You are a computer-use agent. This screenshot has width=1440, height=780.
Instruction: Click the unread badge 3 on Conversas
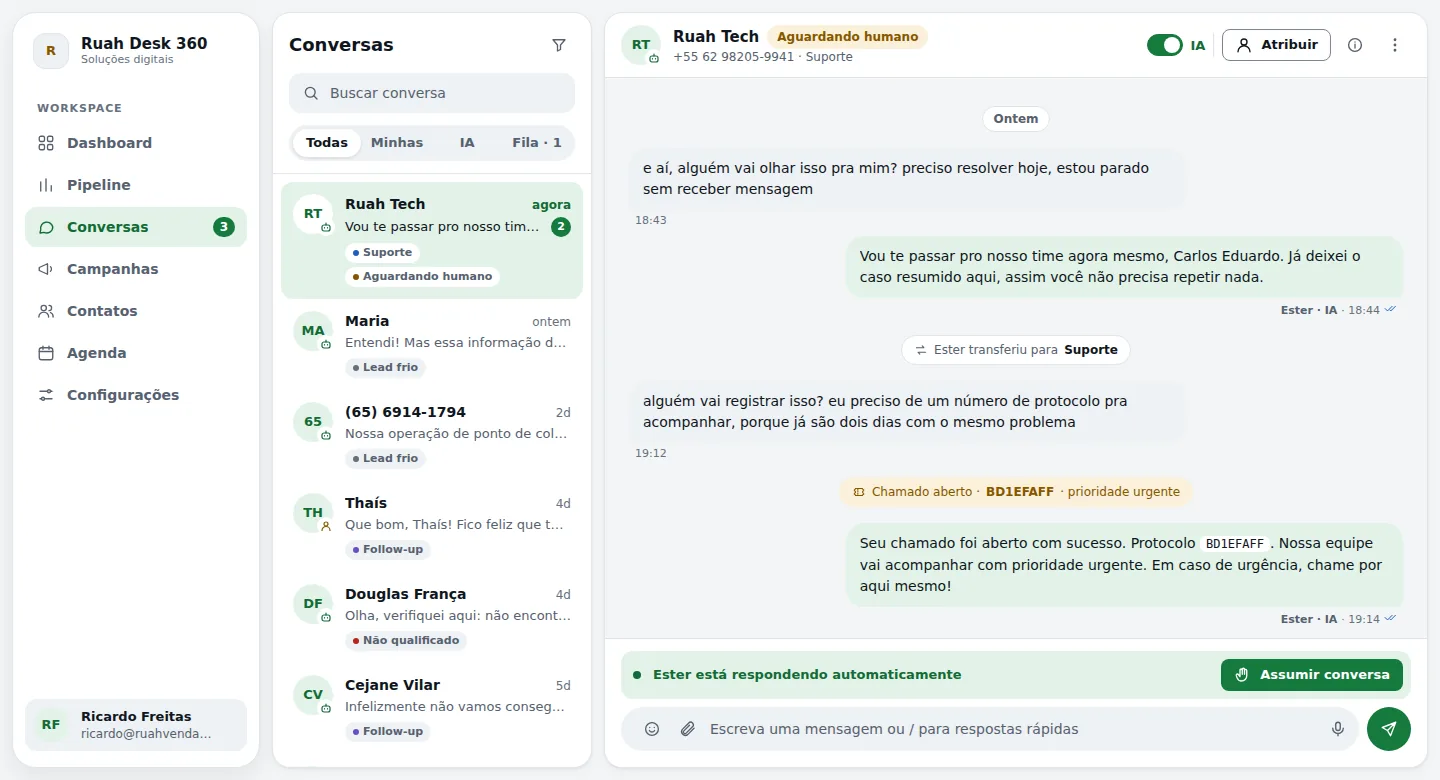click(x=224, y=227)
